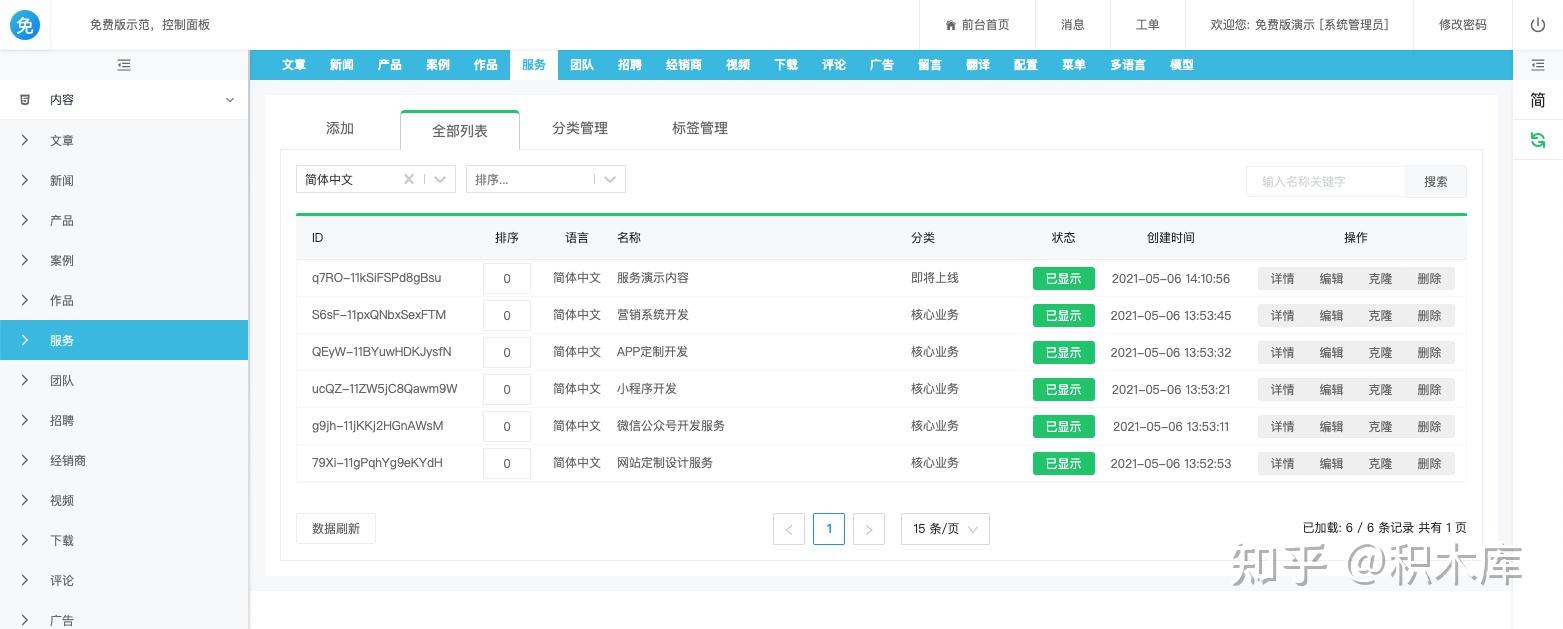
Task: Collapse the left sidebar menu icon
Action: click(x=124, y=65)
